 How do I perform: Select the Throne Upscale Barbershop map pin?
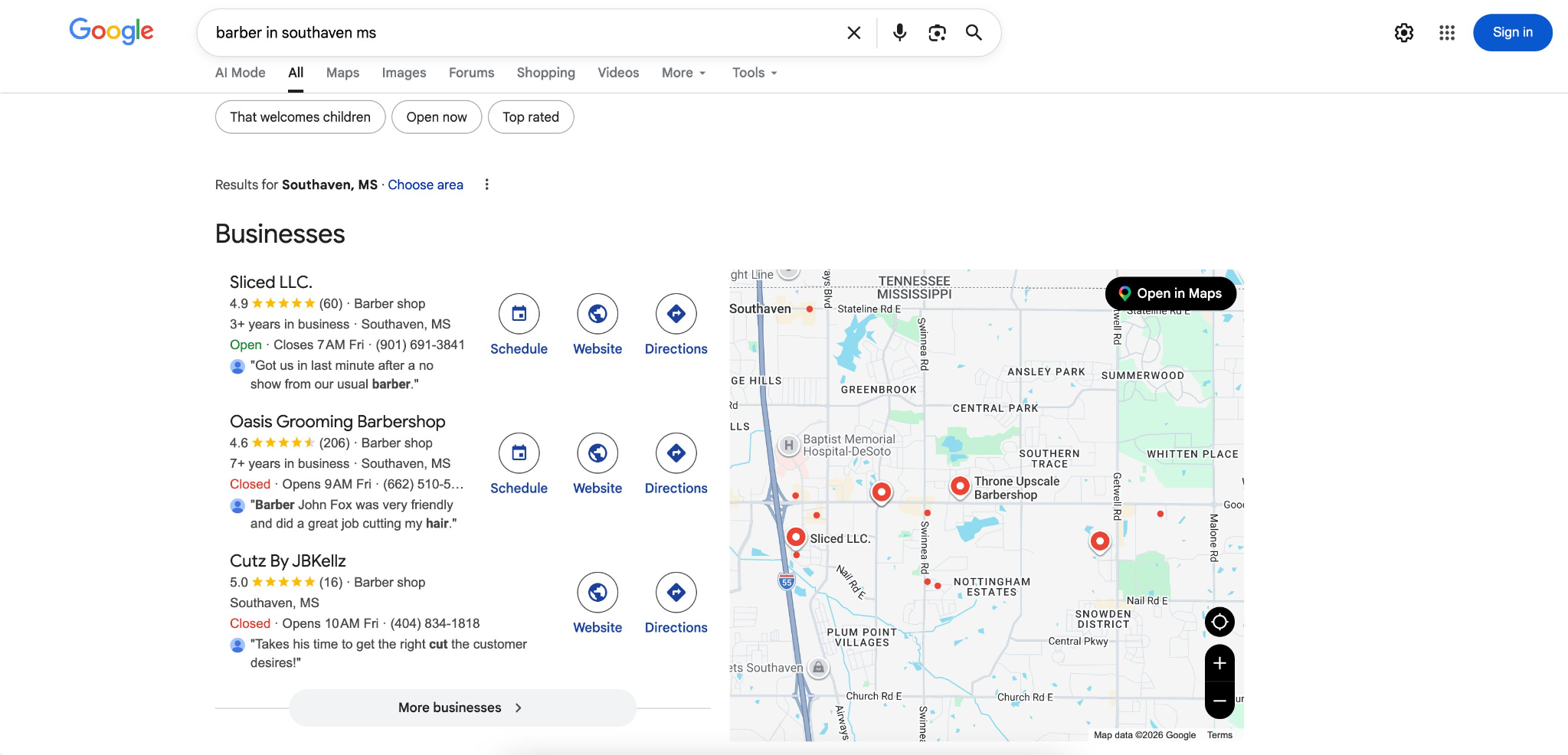pos(959,486)
